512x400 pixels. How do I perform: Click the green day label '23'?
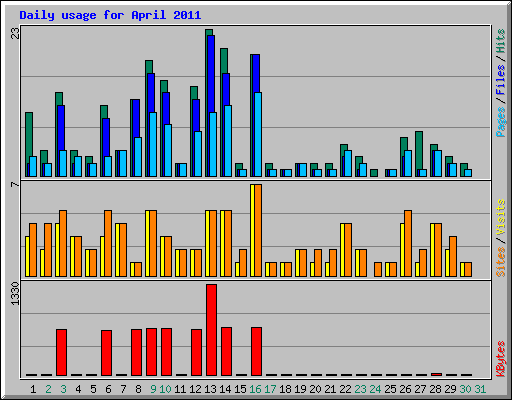tap(360, 389)
